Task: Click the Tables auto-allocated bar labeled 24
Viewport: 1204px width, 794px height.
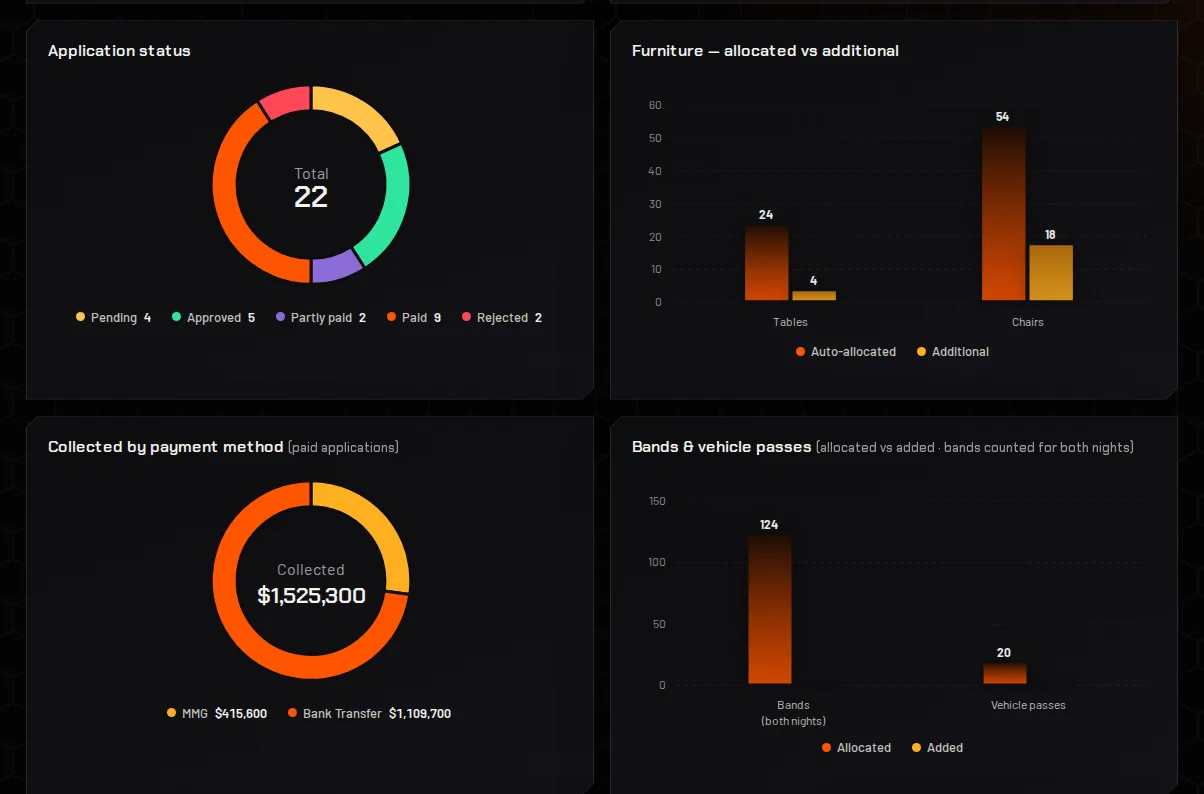Action: (x=766, y=262)
